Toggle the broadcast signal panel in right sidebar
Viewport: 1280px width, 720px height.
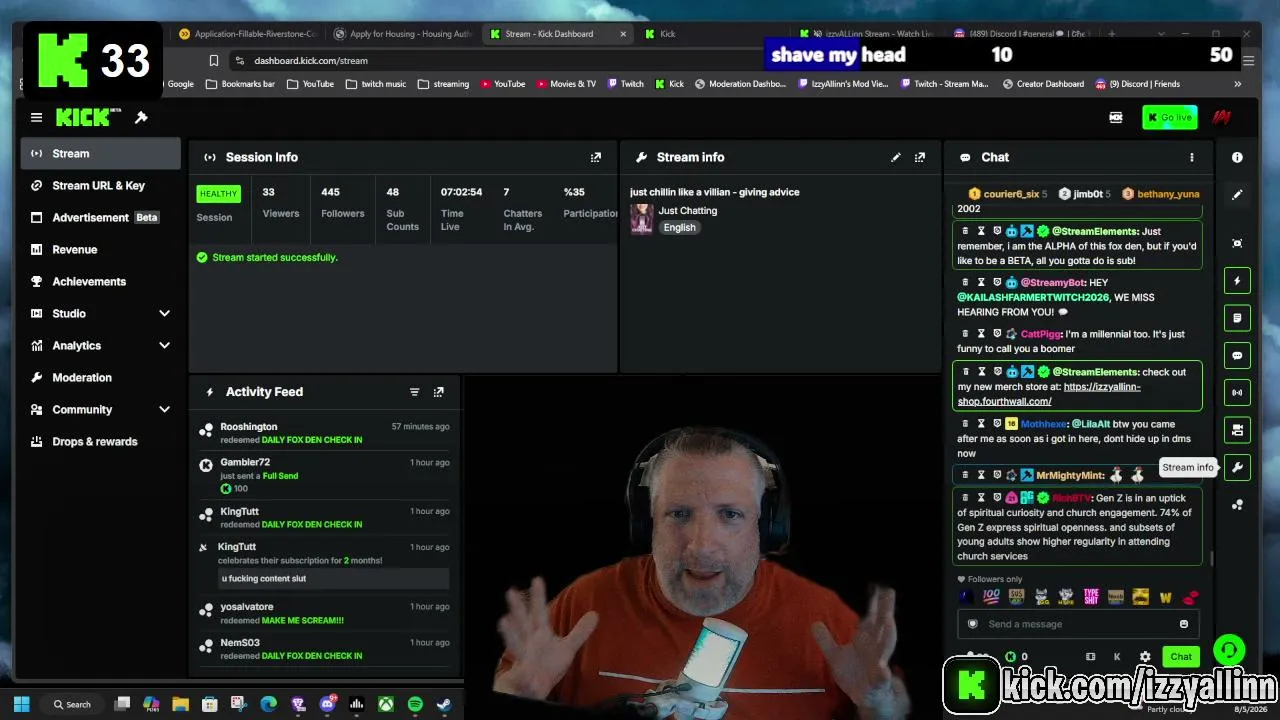point(1237,392)
